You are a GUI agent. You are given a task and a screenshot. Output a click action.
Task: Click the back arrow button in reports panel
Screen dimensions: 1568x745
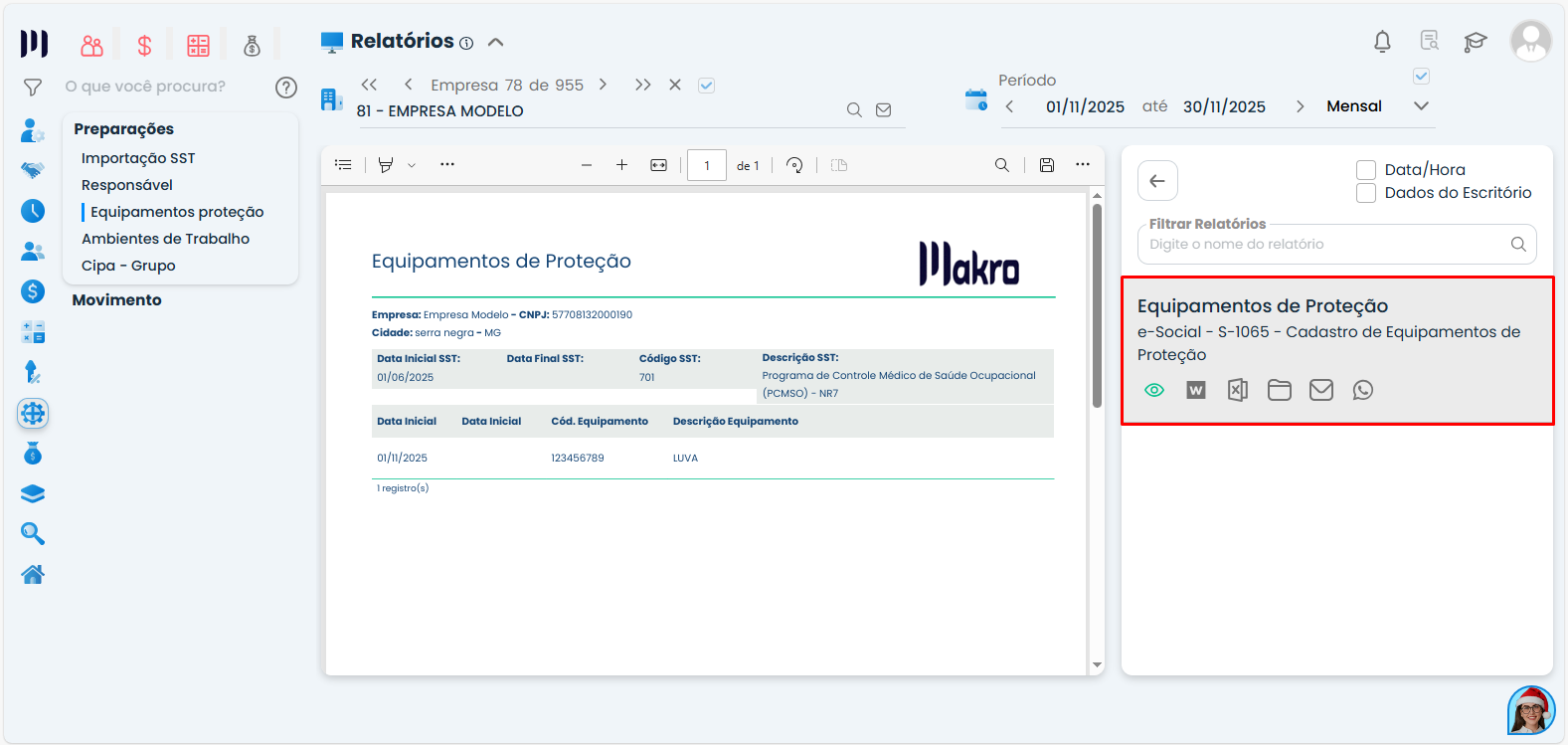[x=1157, y=181]
